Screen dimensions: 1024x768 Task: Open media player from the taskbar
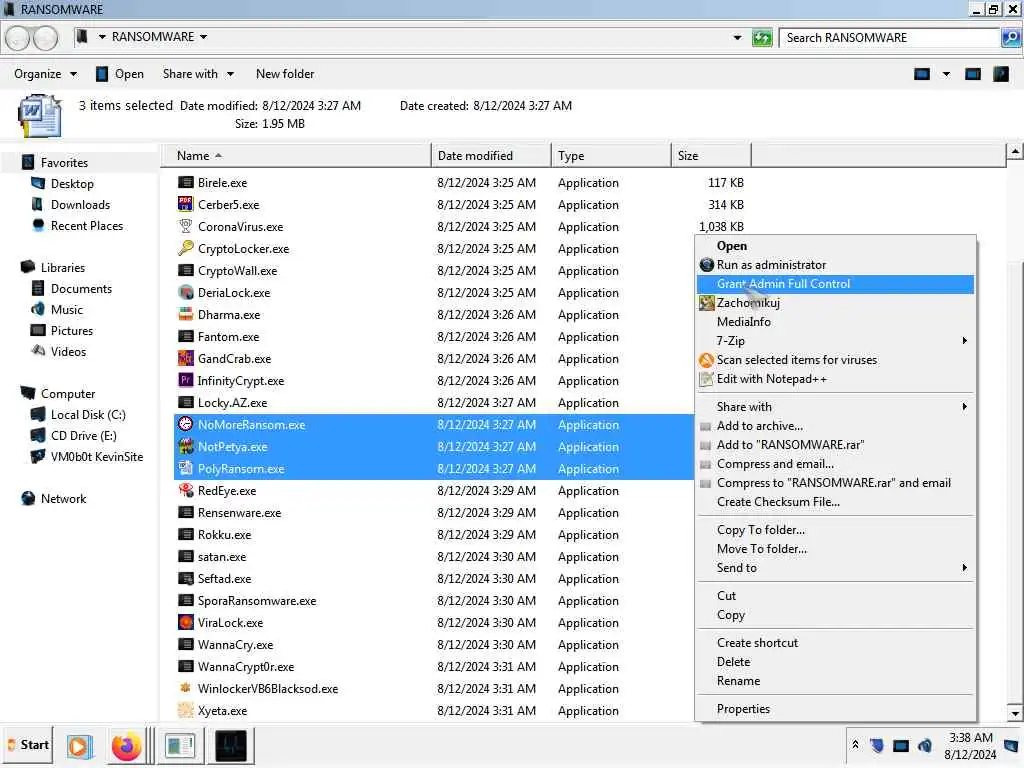point(78,746)
